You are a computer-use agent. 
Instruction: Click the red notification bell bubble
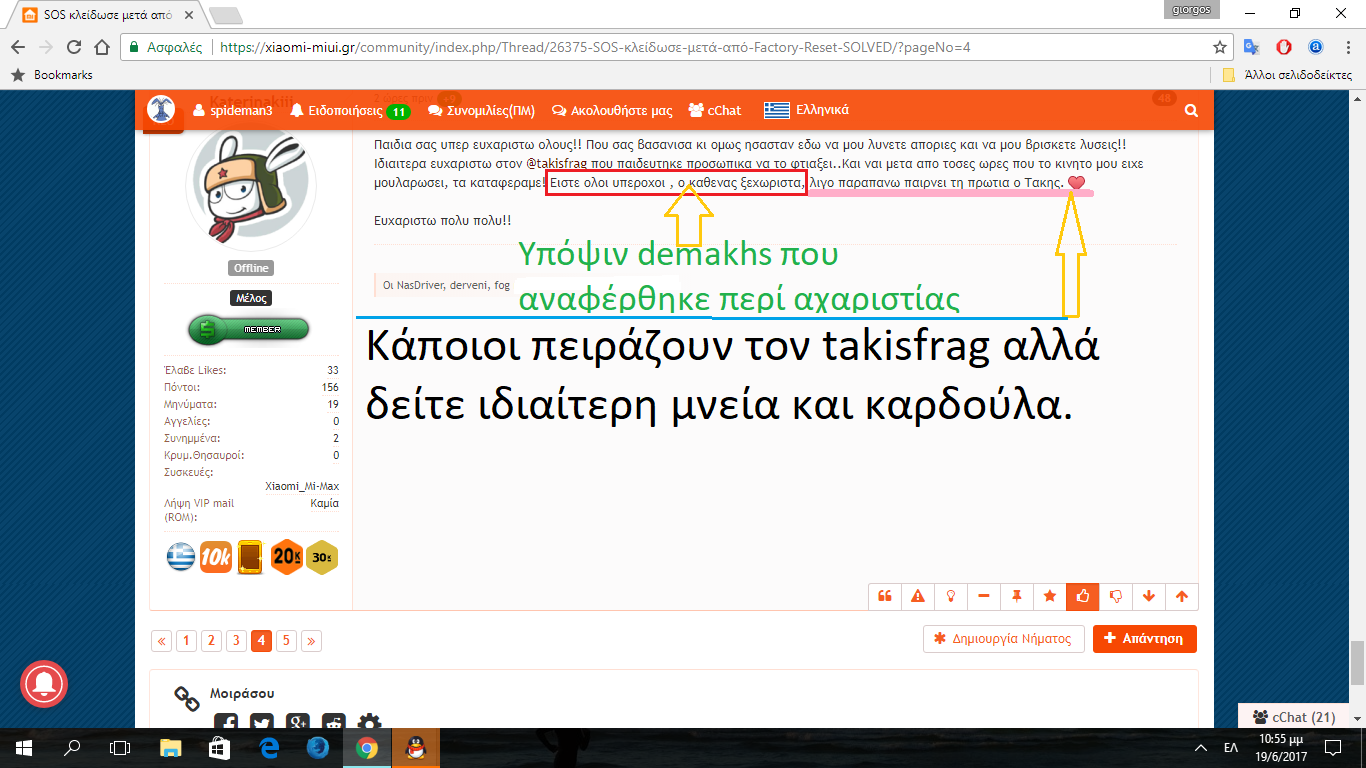click(44, 684)
